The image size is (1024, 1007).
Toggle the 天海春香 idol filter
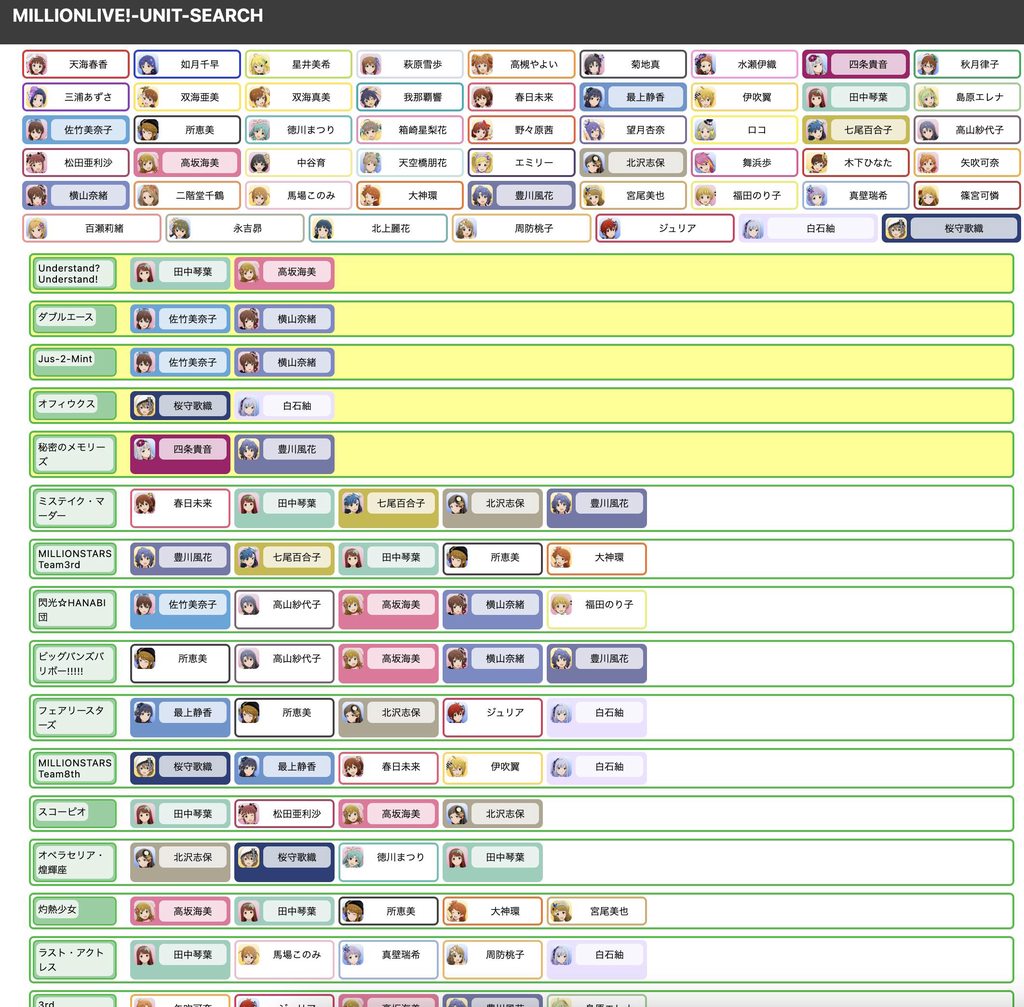tap(76, 64)
